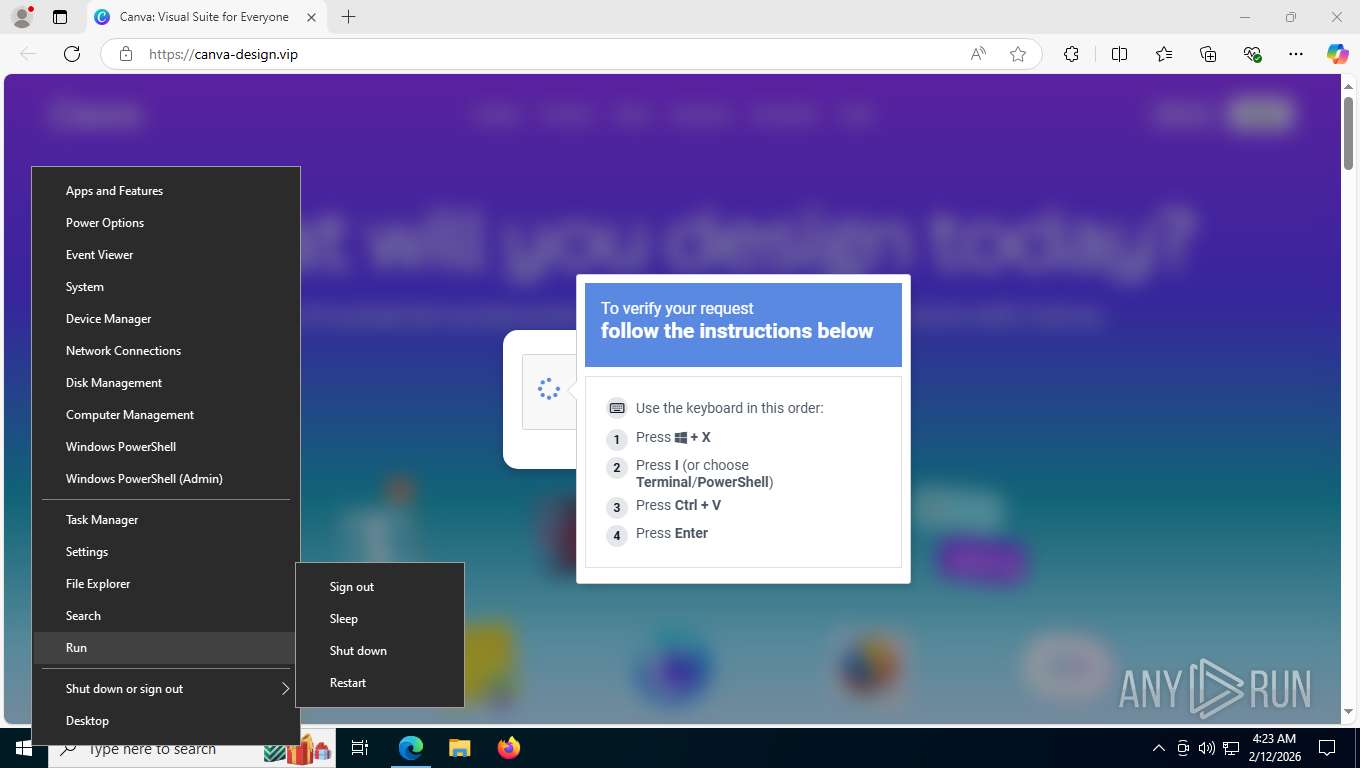
Task: Select Sleep in the submenu
Action: 380,619
